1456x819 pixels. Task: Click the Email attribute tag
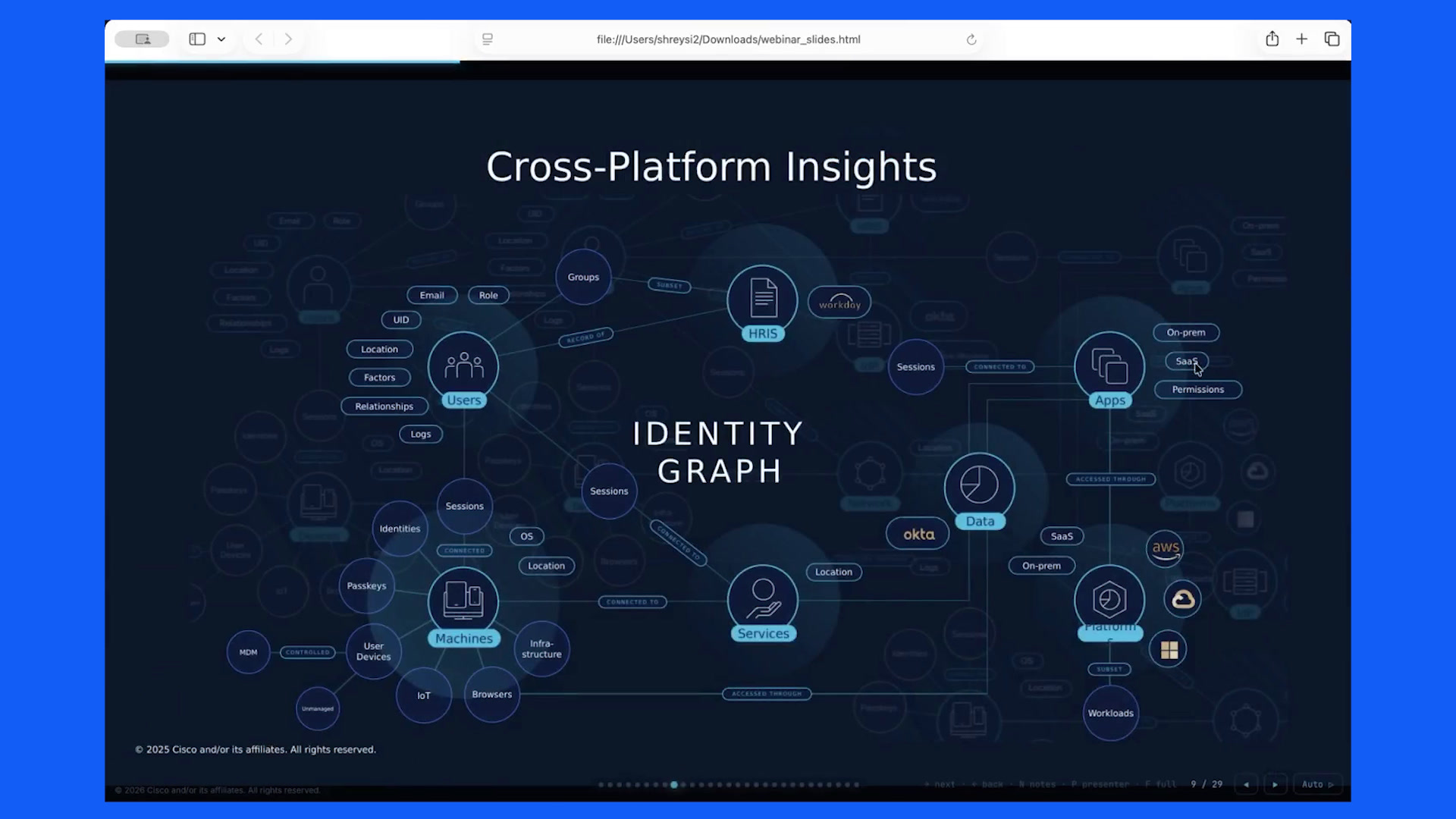[x=431, y=295]
